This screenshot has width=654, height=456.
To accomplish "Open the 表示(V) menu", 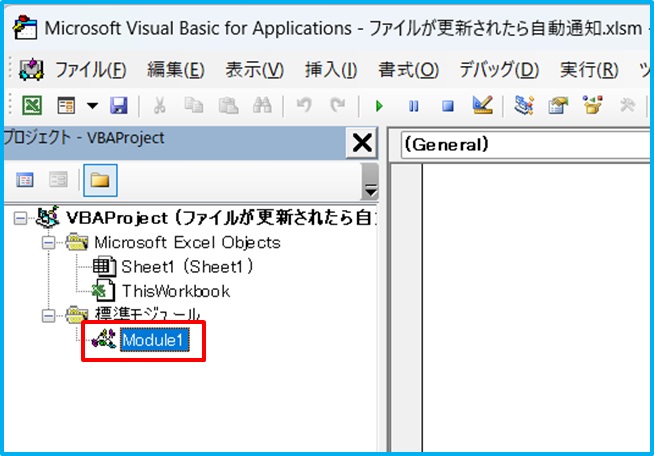I will coord(254,70).
